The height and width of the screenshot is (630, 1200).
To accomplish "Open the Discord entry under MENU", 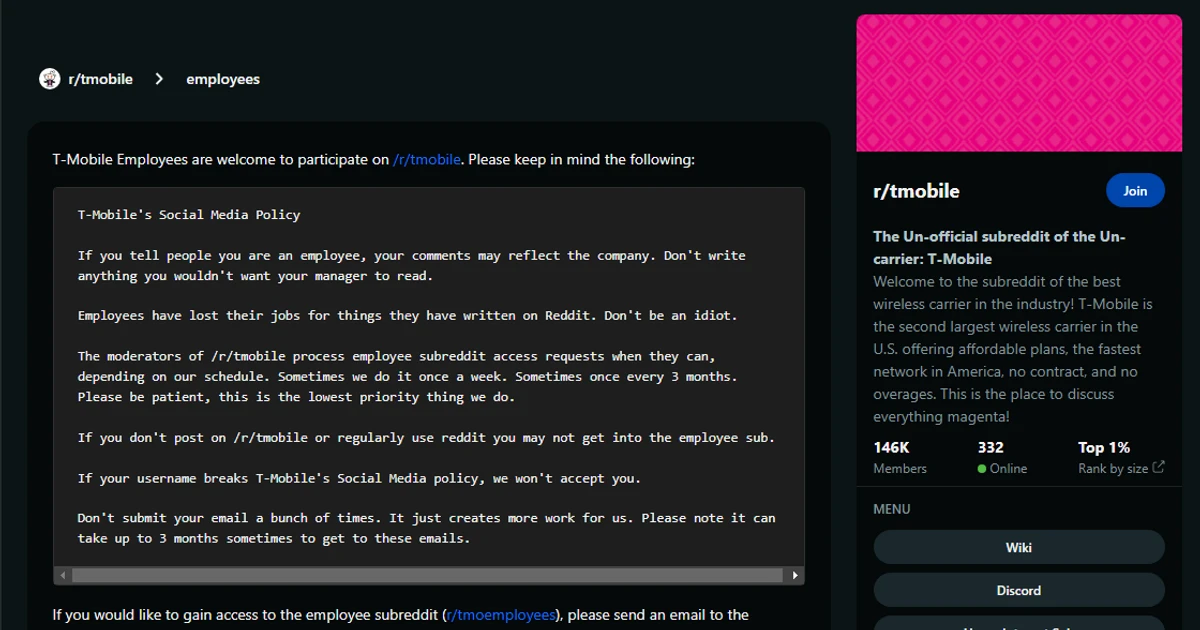I will (1019, 590).
